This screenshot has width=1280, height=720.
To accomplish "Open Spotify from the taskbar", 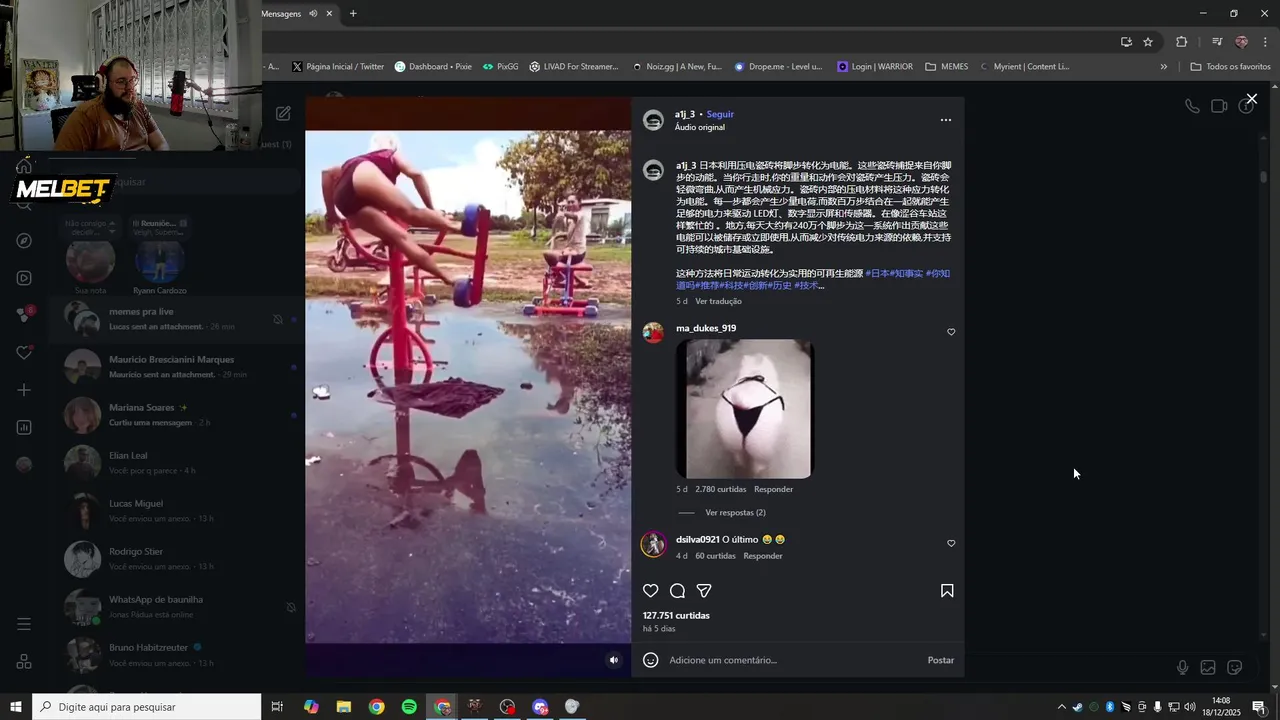I will coord(409,707).
